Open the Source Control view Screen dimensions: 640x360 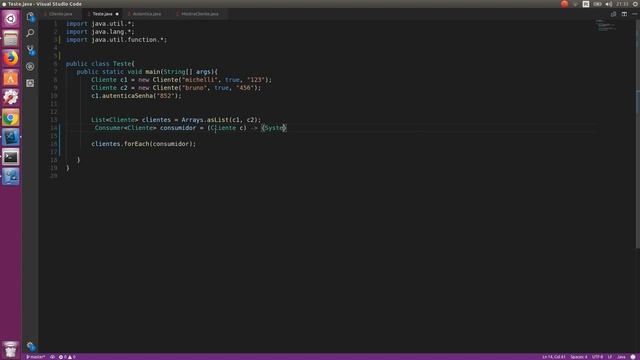click(x=30, y=50)
